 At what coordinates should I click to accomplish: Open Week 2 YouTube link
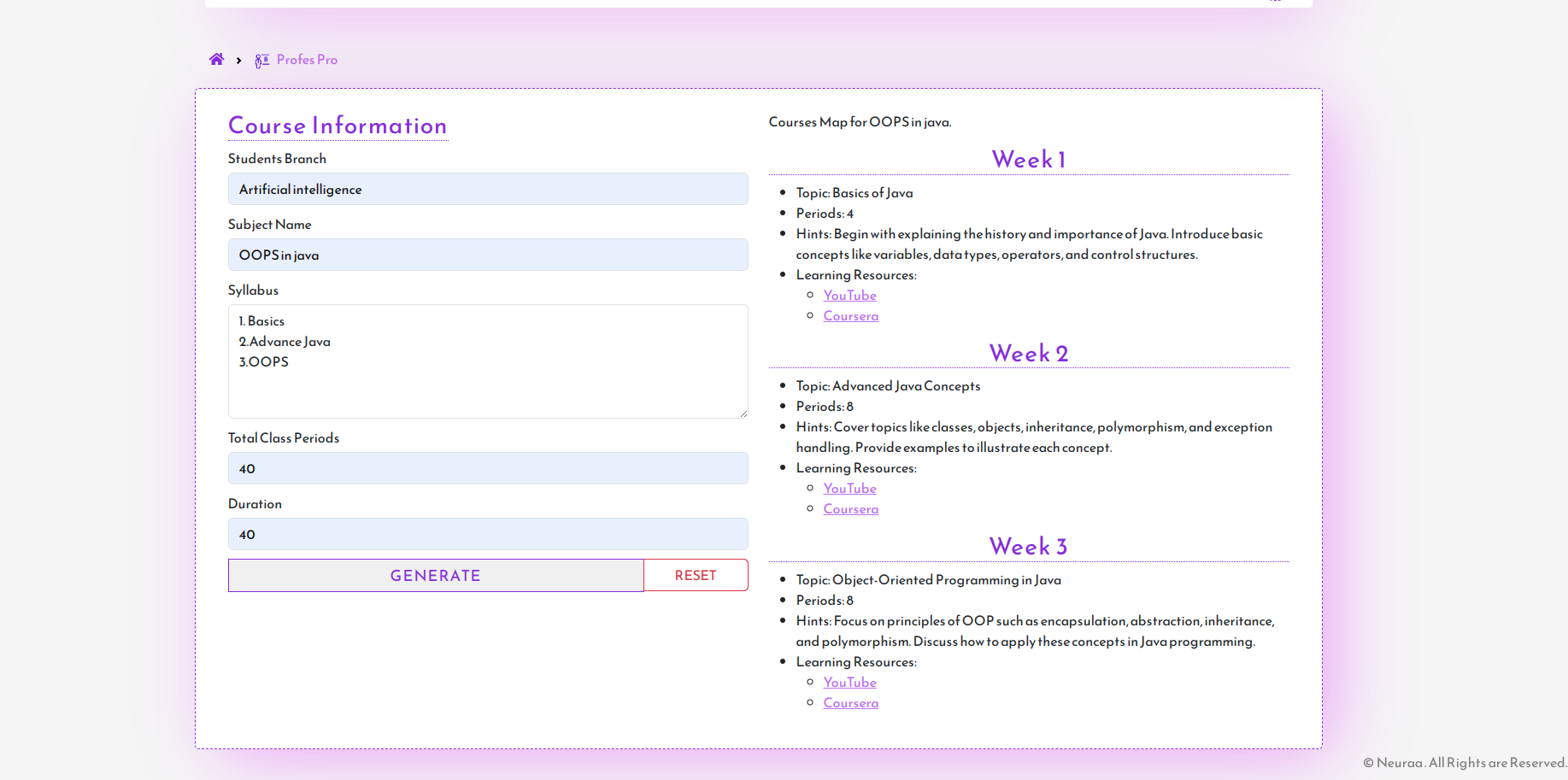click(850, 489)
